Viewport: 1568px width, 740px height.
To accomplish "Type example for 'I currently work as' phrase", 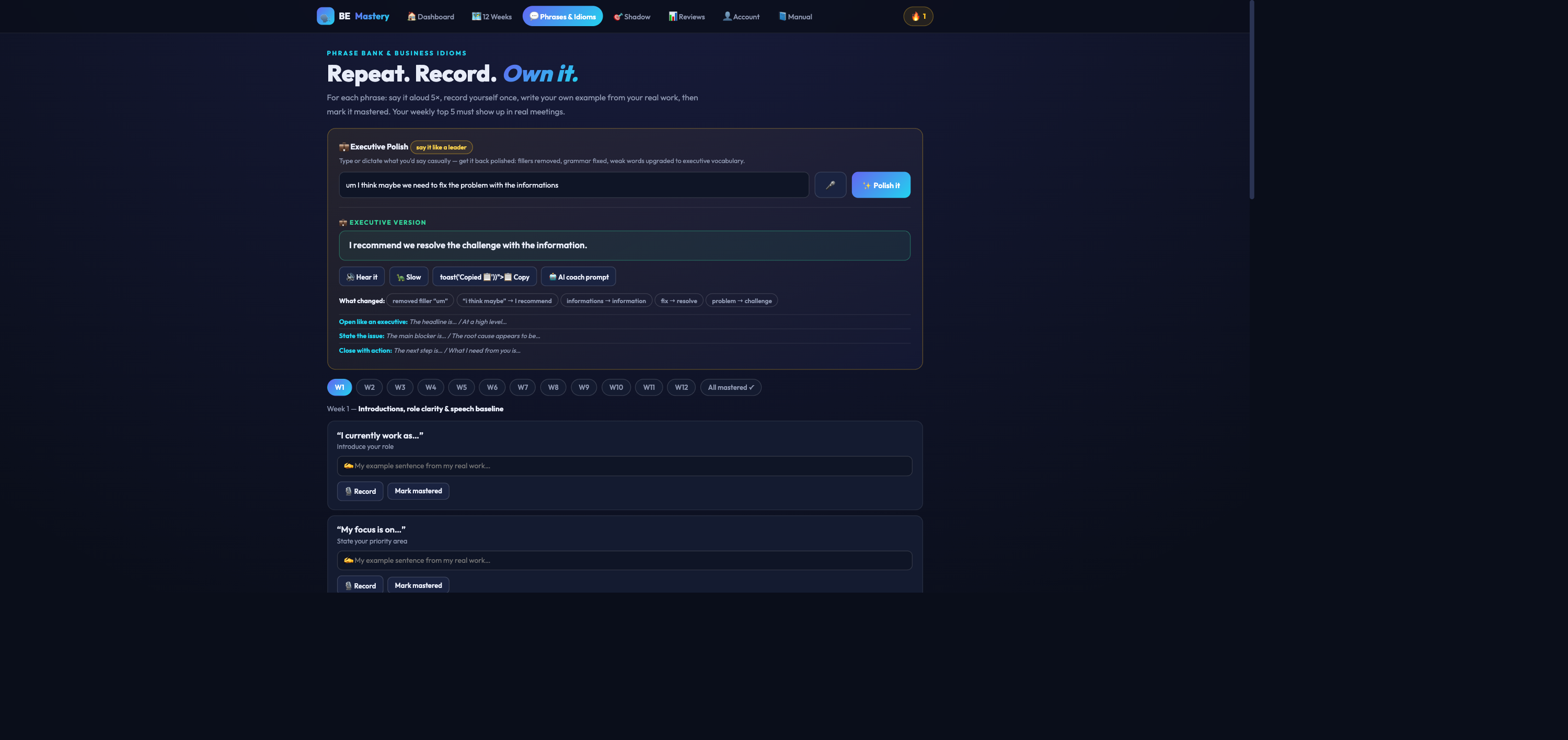I will (x=625, y=466).
